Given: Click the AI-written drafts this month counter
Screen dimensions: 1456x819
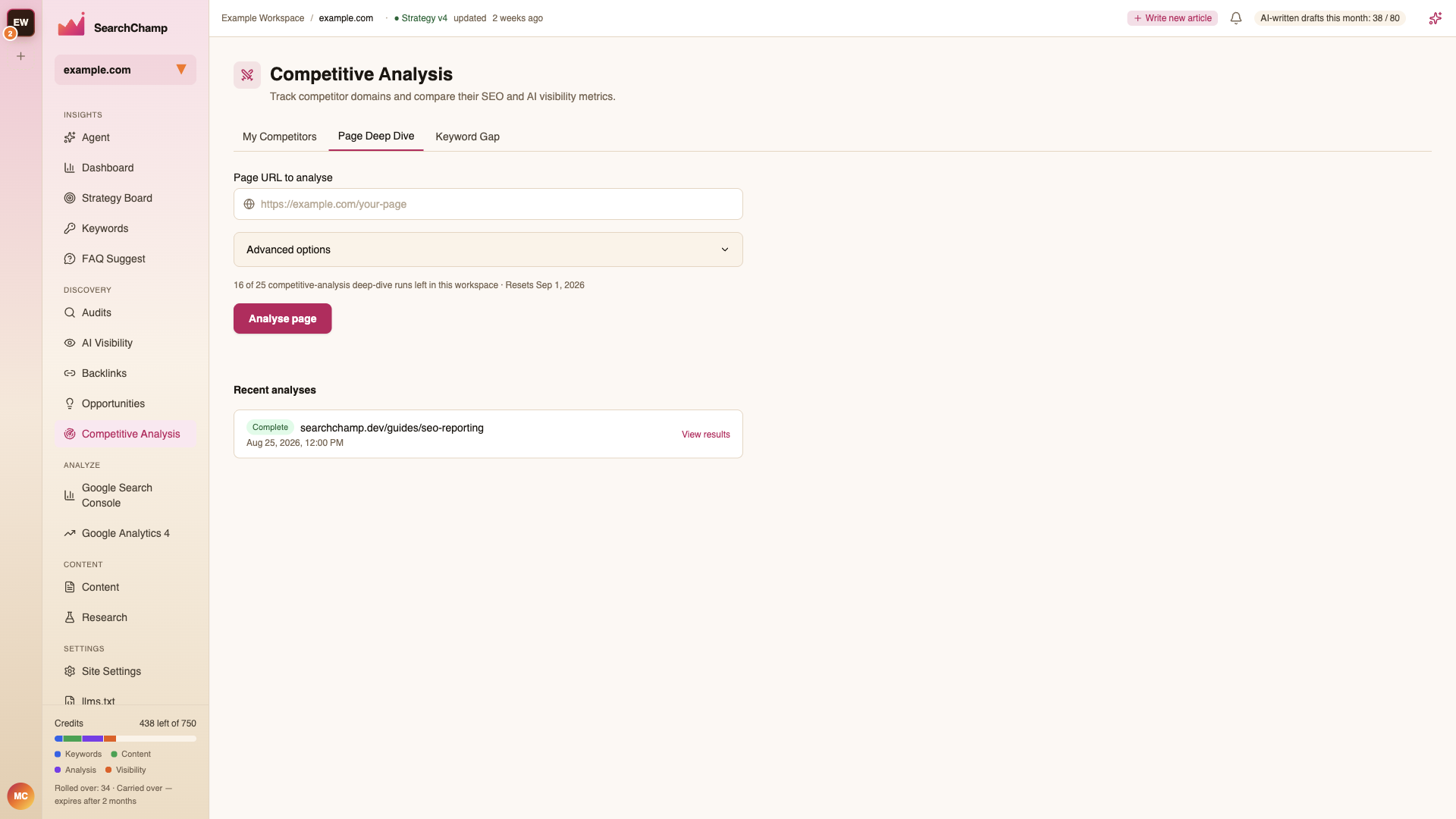Looking at the screenshot, I should (x=1330, y=18).
